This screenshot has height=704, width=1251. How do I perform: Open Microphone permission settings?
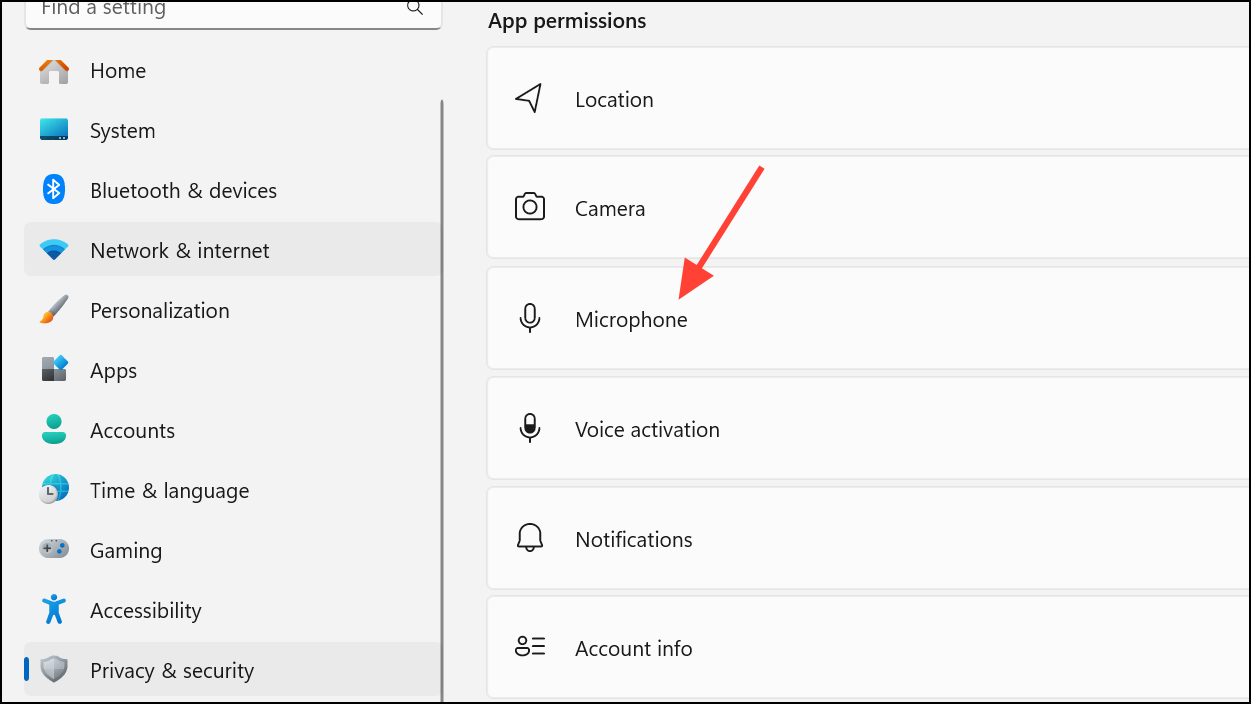(868, 319)
